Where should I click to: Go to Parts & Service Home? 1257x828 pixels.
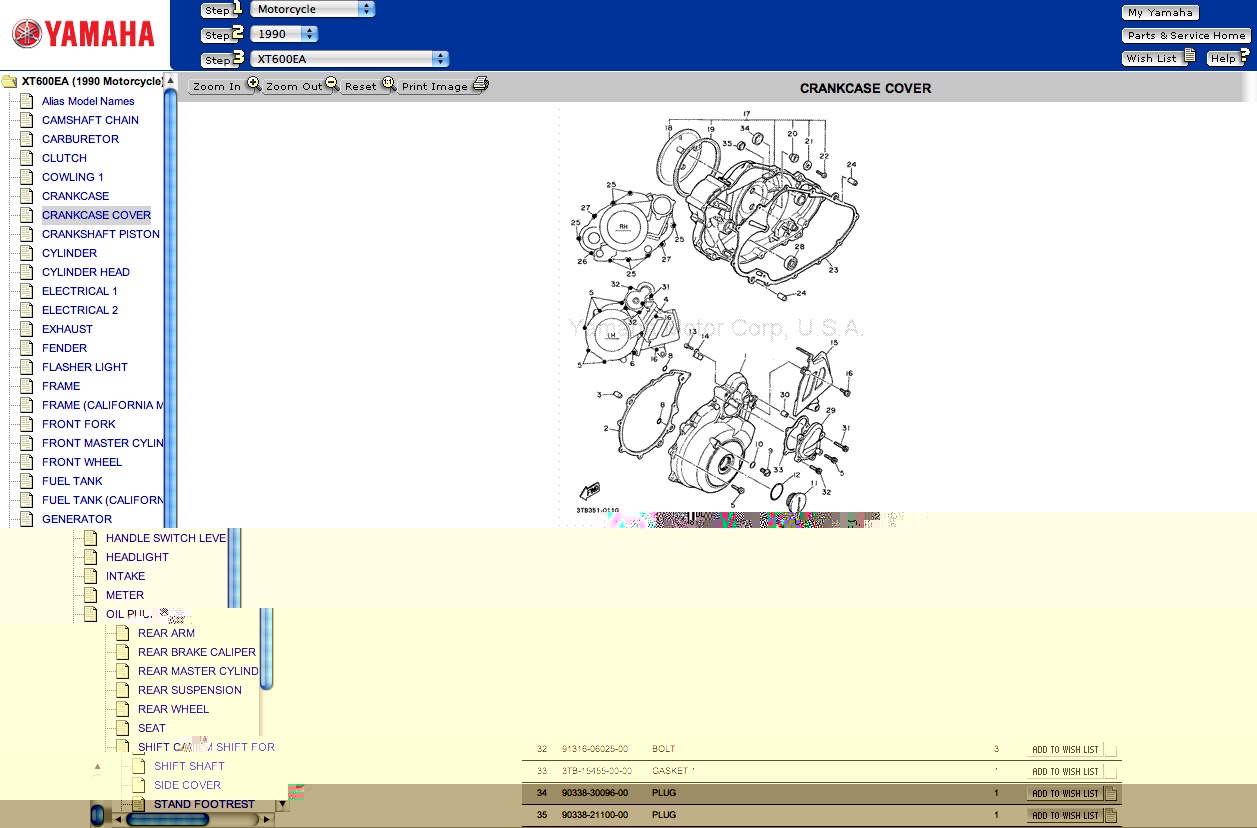pyautogui.click(x=1186, y=35)
